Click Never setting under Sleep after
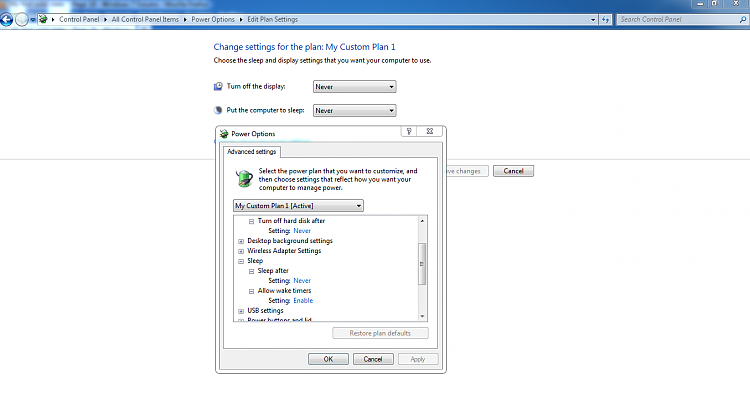 coord(302,280)
